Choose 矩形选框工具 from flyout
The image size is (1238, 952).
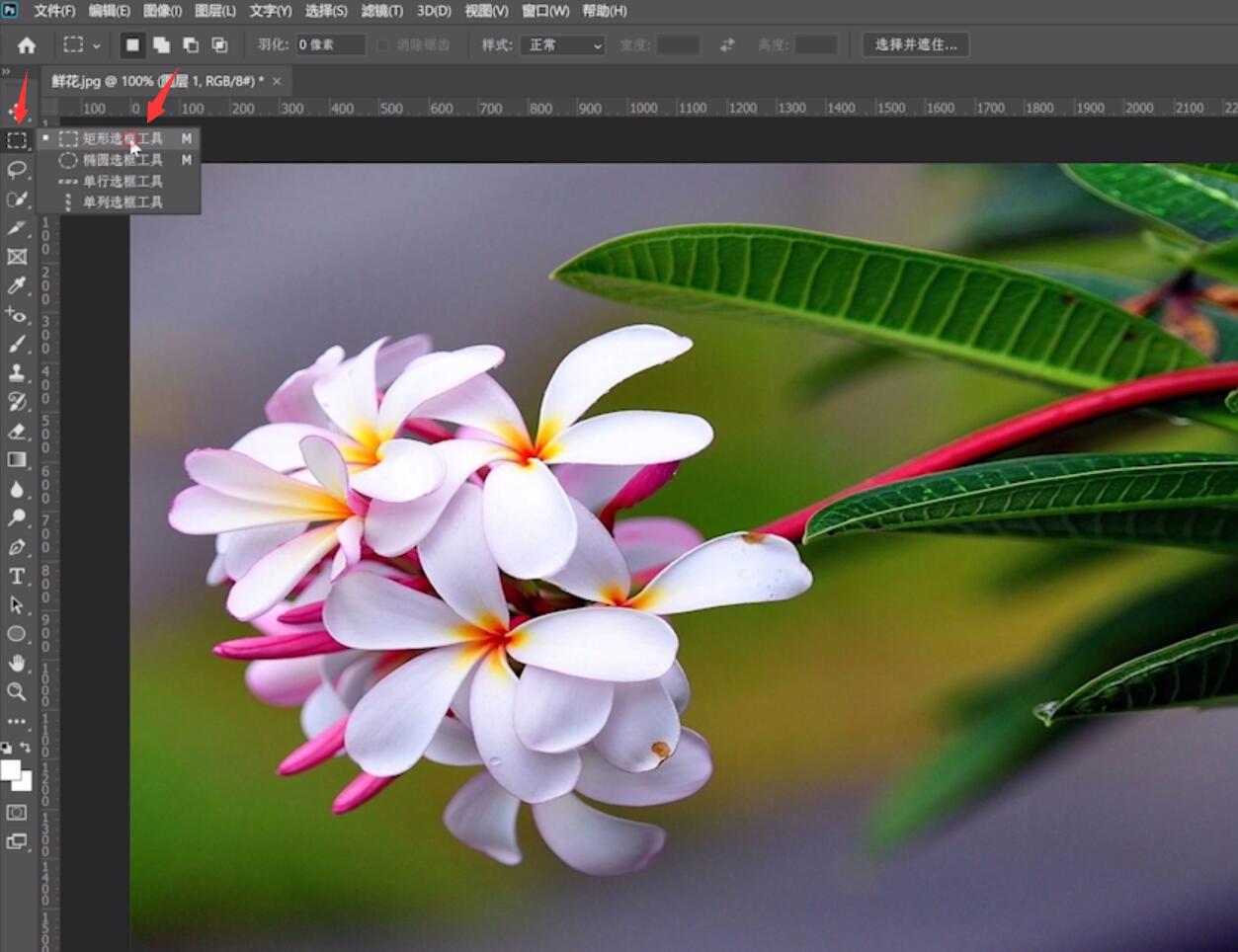pos(119,138)
